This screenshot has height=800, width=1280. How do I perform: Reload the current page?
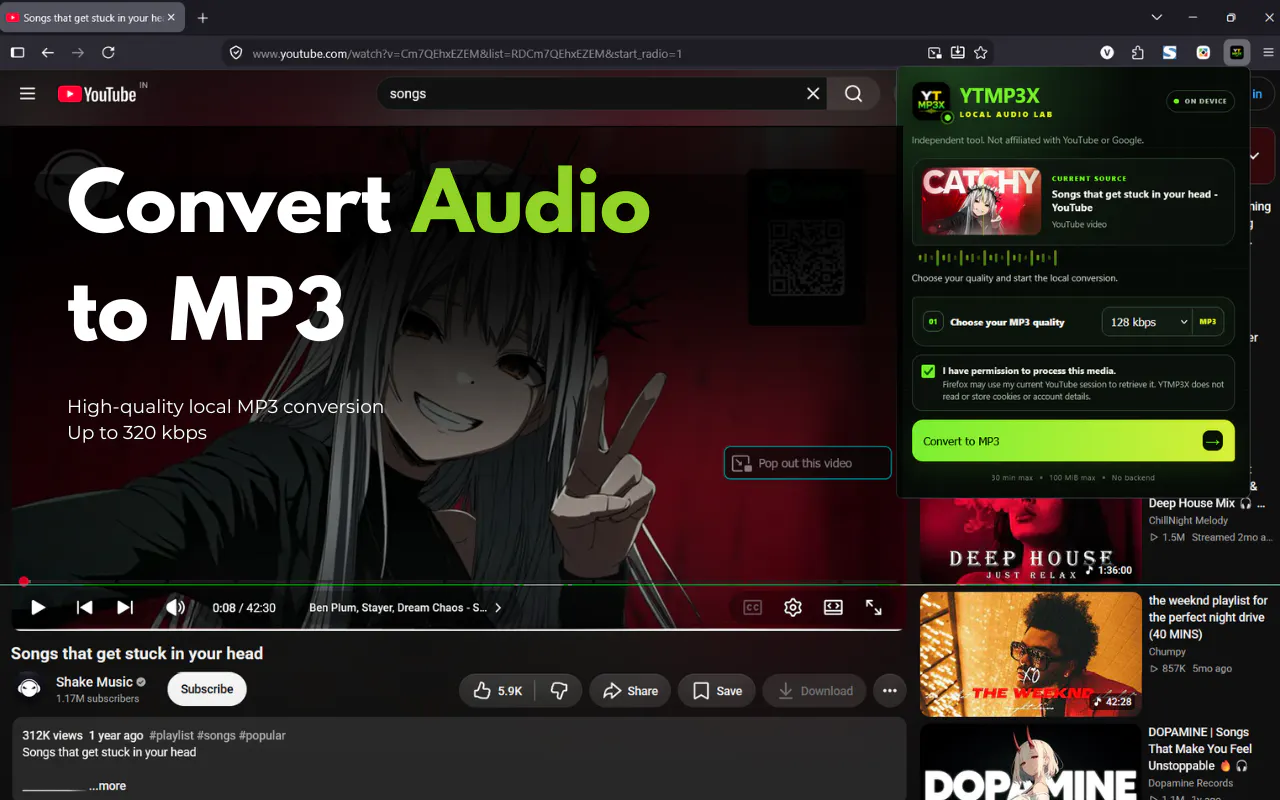coord(108,53)
